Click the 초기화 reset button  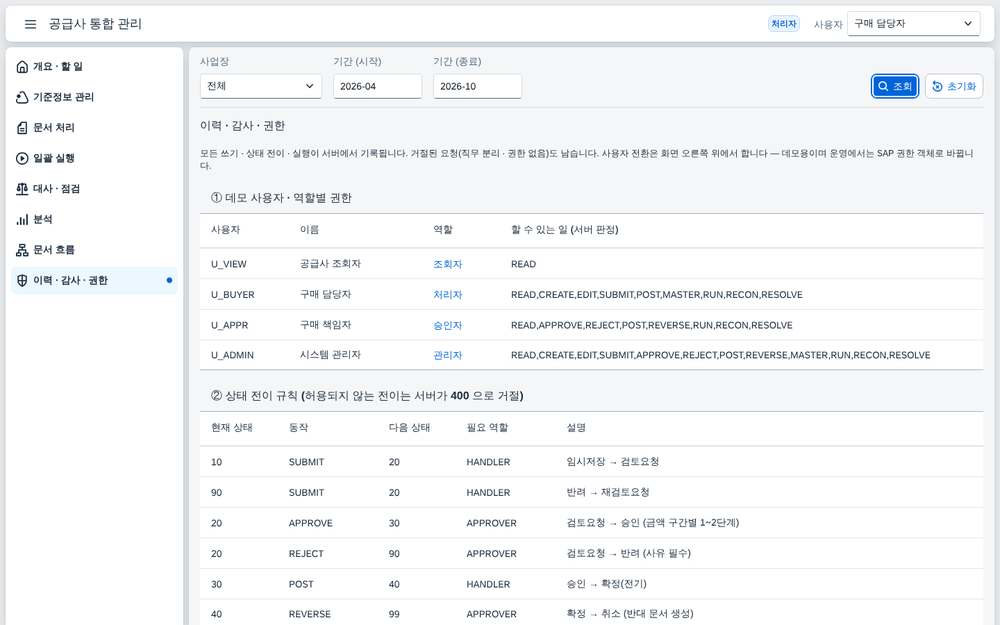click(954, 86)
